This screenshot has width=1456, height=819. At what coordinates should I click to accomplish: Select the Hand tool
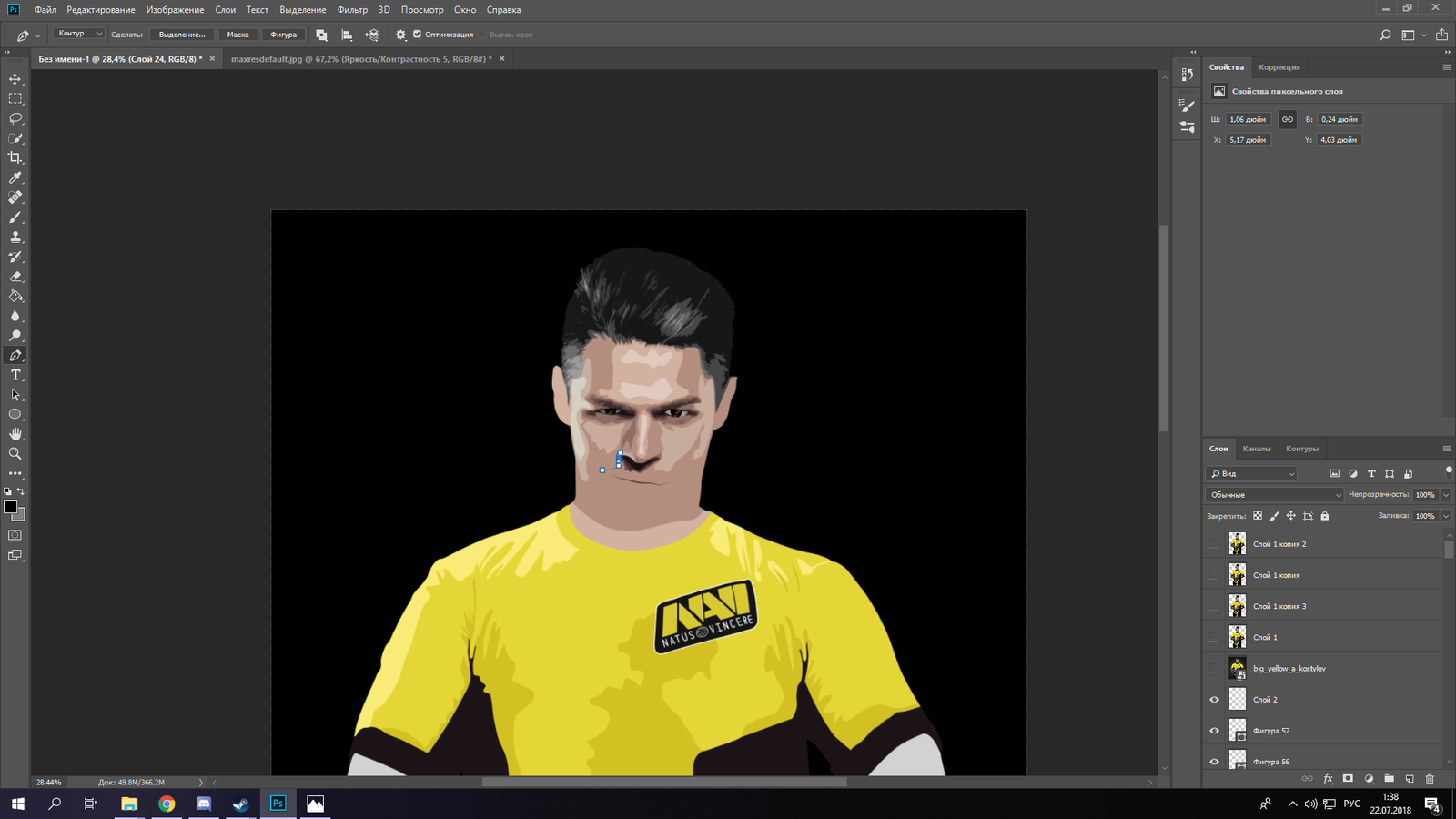(x=15, y=434)
